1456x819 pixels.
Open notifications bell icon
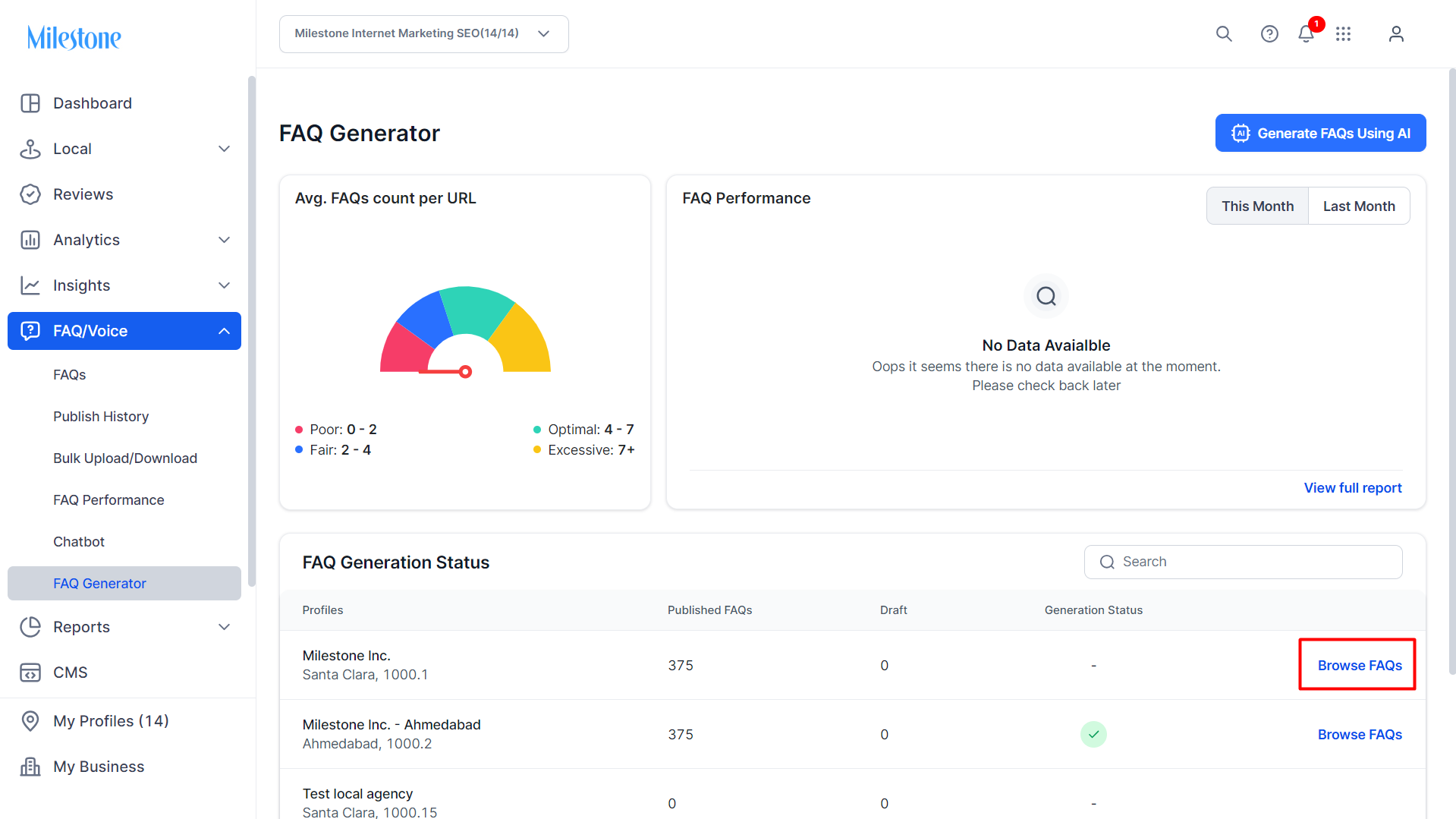(1306, 34)
